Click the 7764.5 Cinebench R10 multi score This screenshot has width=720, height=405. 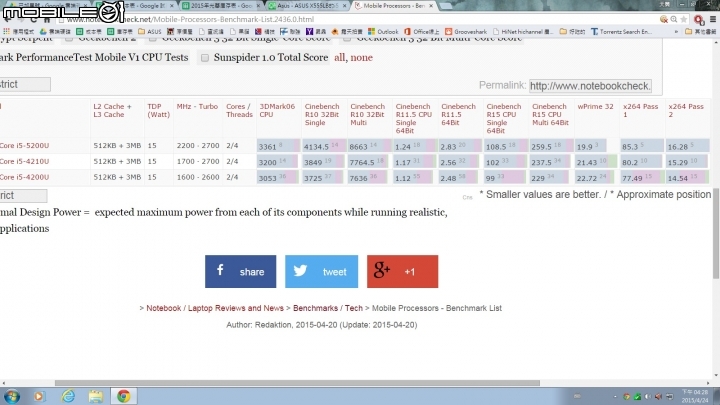pyautogui.click(x=368, y=162)
